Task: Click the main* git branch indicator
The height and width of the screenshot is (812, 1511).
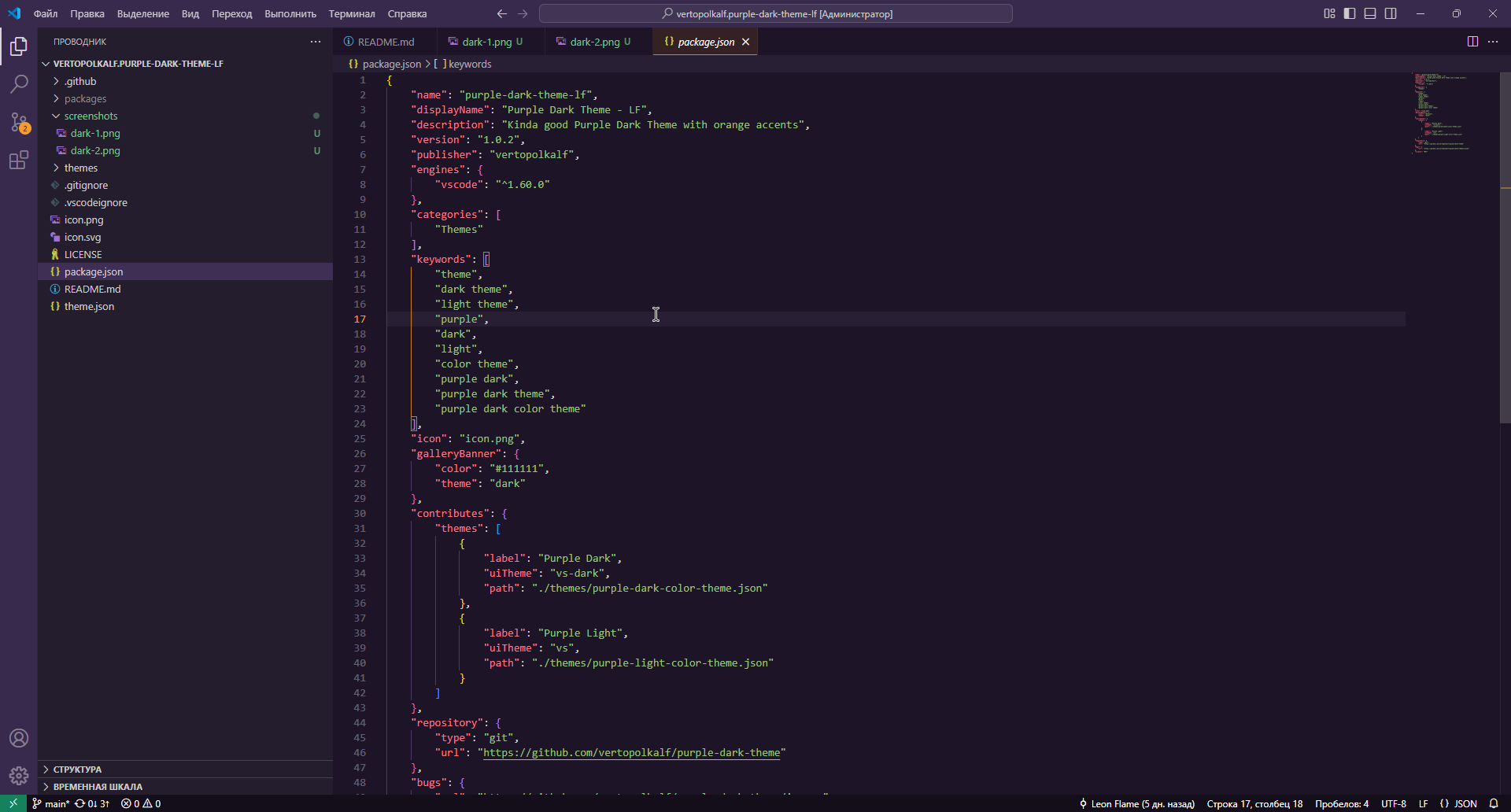Action: click(50, 803)
